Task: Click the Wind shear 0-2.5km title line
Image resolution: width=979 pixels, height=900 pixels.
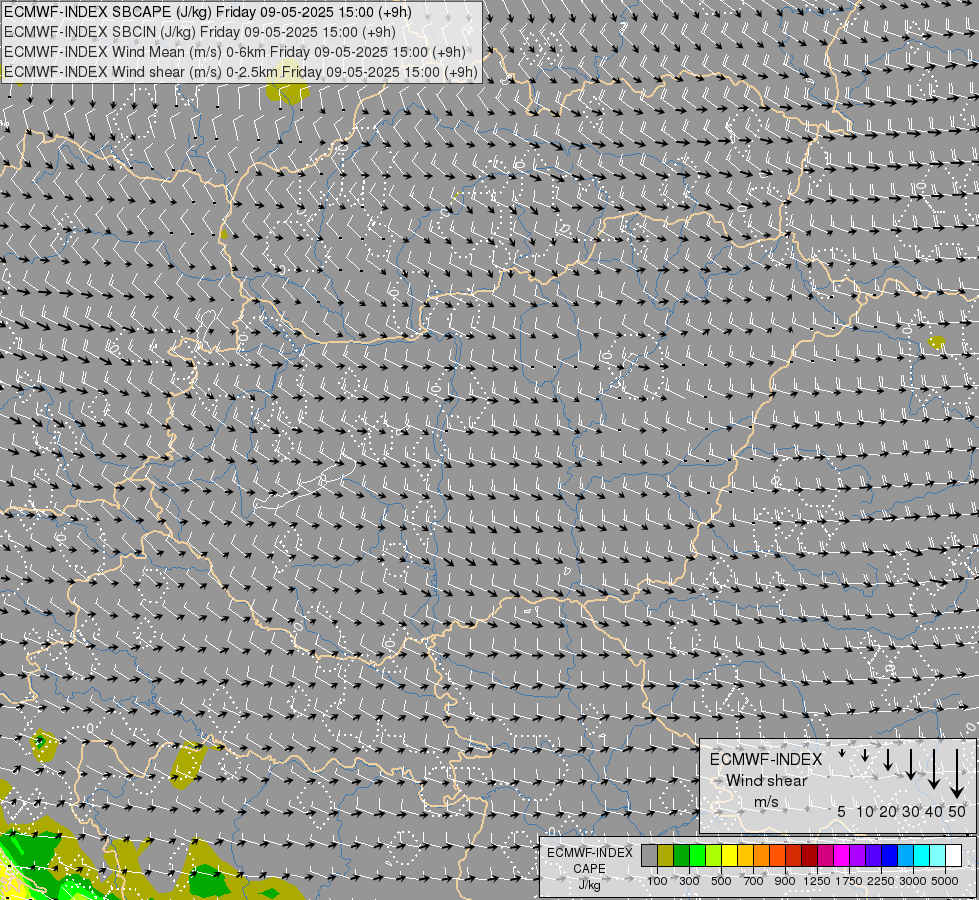Action: (x=240, y=72)
